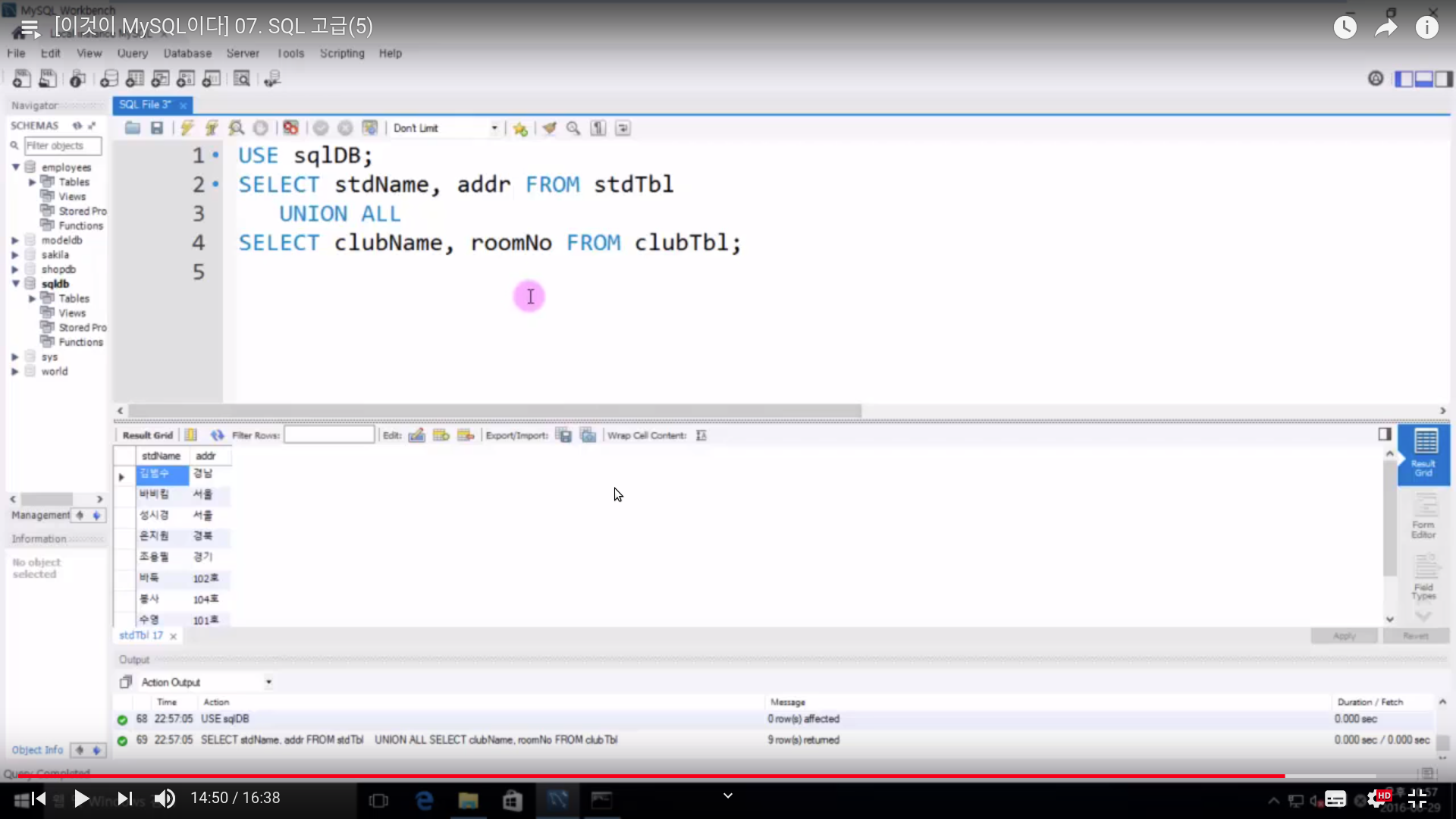Execute statement under cursor icon

[x=212, y=128]
